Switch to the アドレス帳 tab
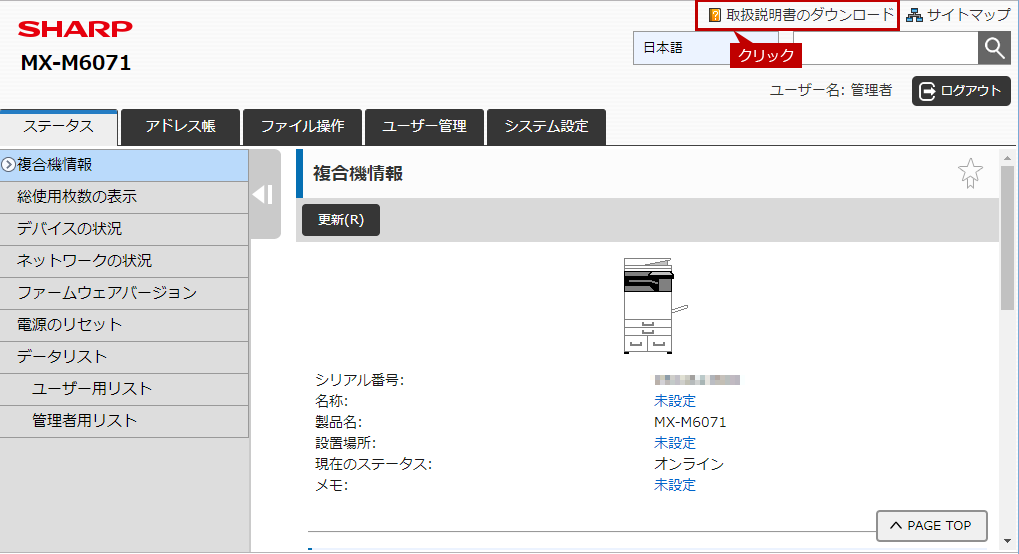This screenshot has width=1019, height=554. click(x=181, y=127)
